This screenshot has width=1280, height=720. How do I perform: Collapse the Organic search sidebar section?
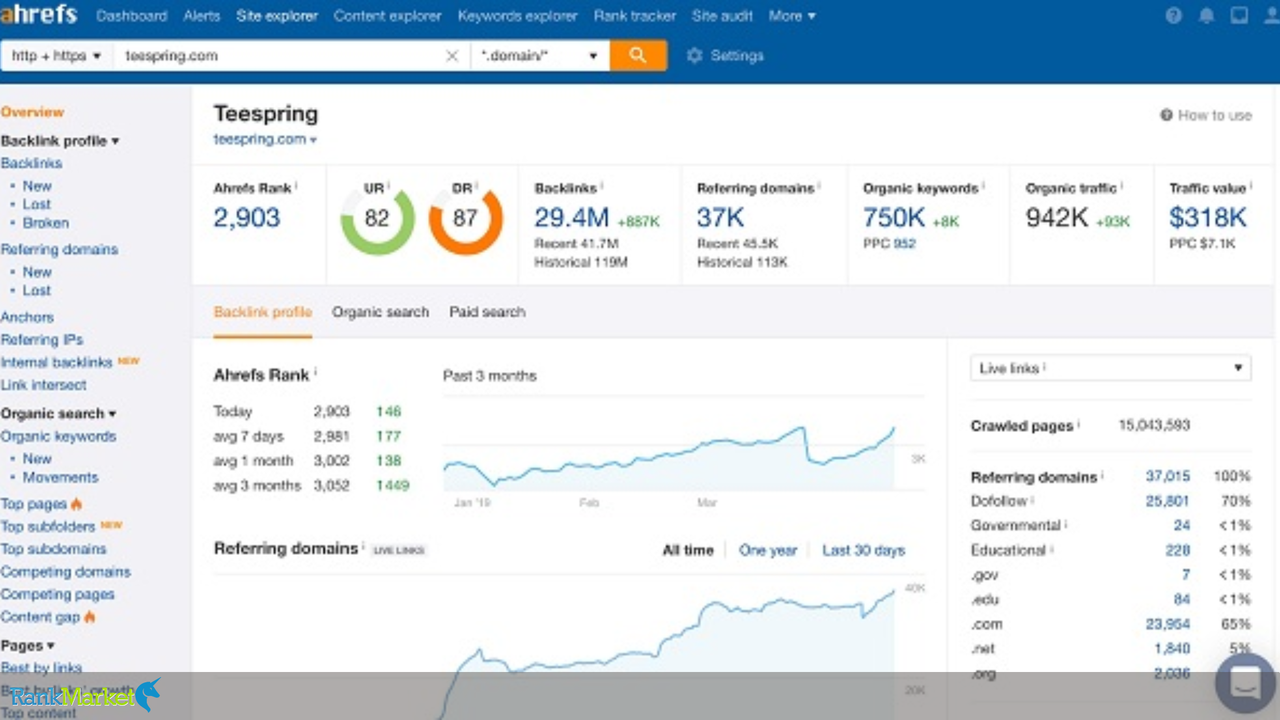click(x=58, y=413)
